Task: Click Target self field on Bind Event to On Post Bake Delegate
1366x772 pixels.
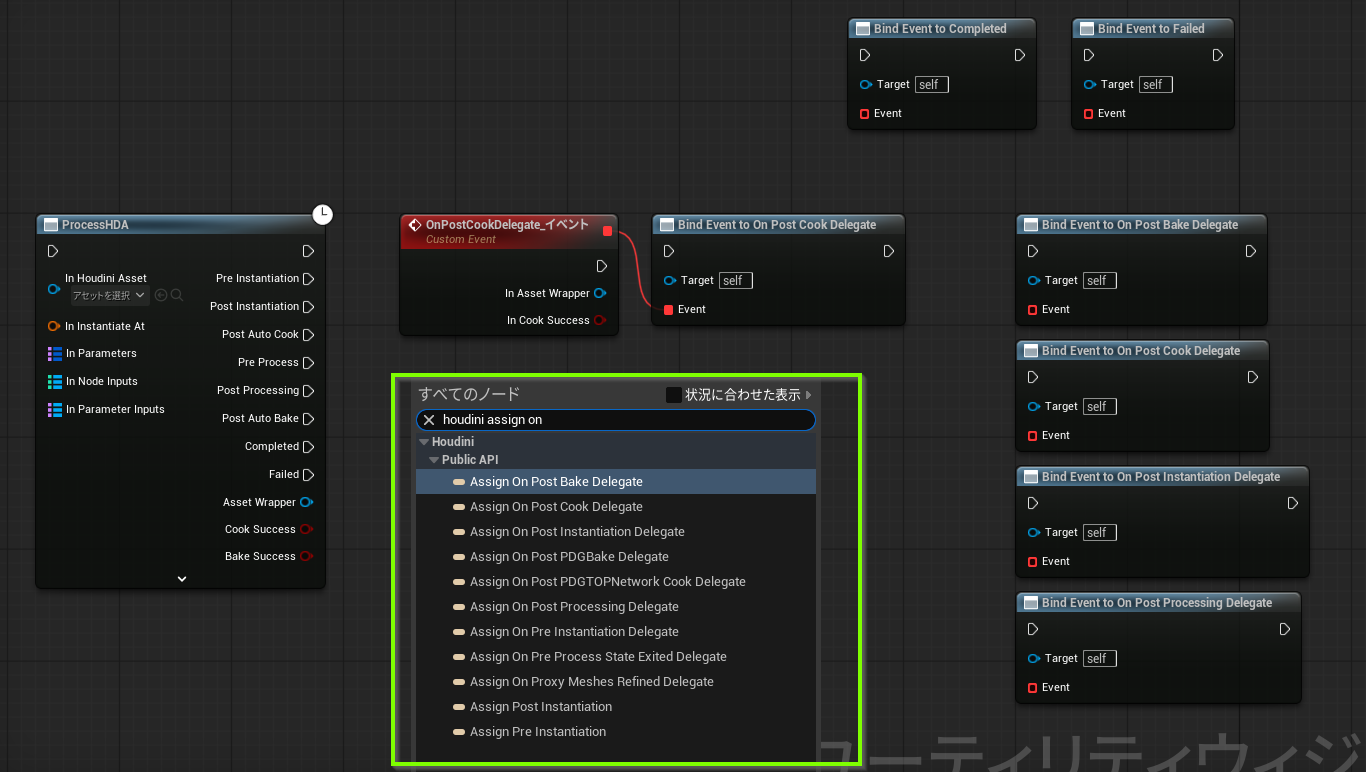Action: coord(1099,281)
